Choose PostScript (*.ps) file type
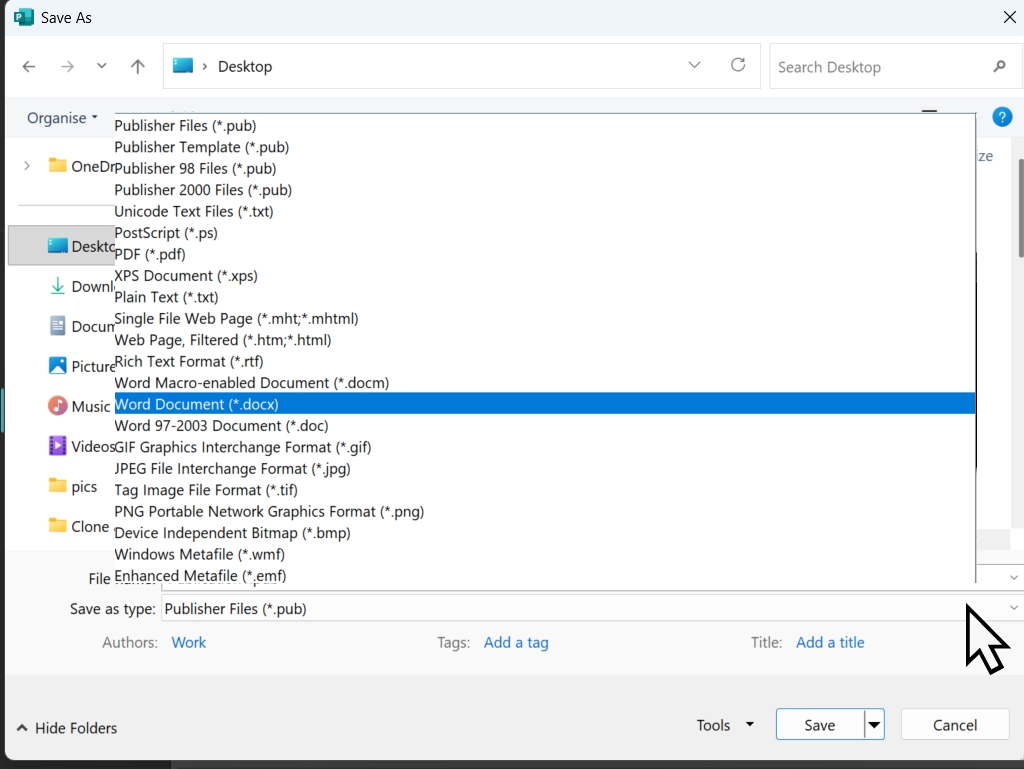The image size is (1024, 769). click(x=545, y=232)
